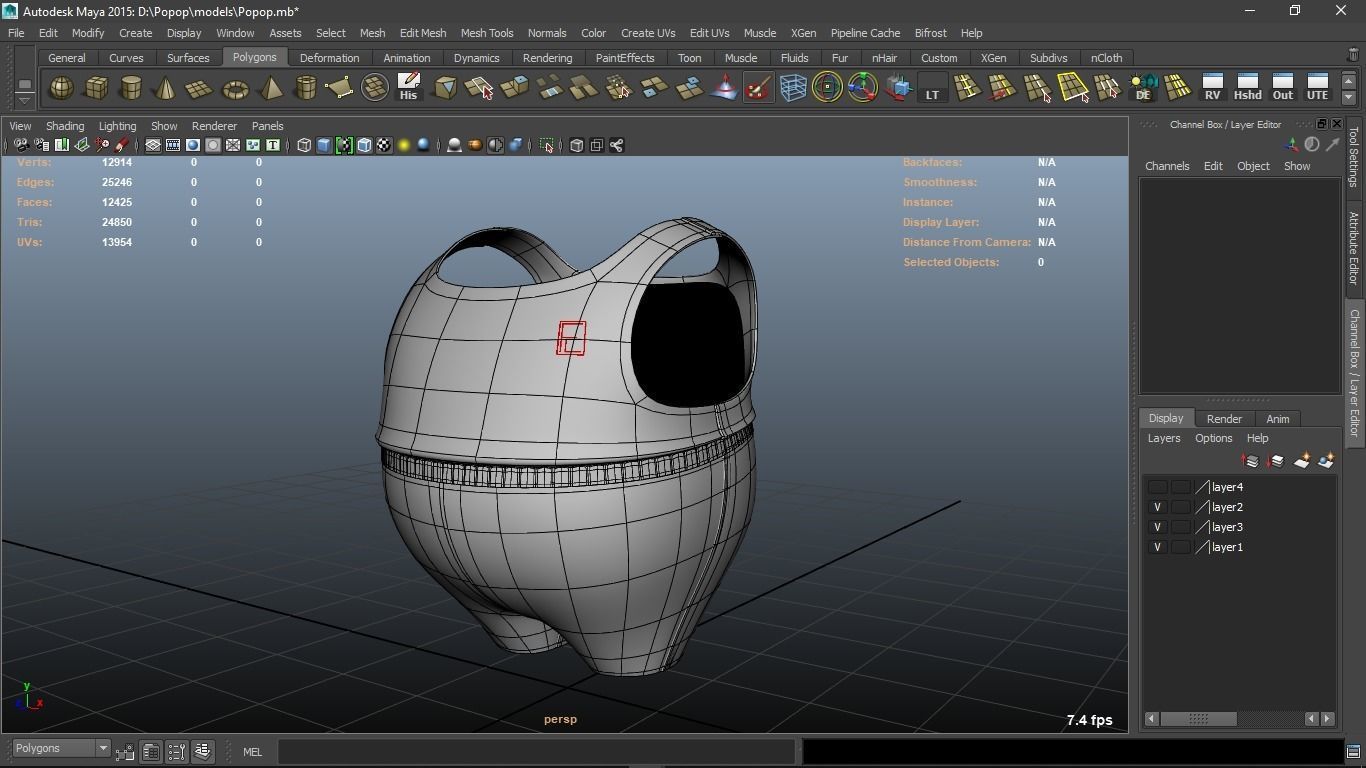This screenshot has height=768, width=1366.
Task: Toggle visibility V box for layer2
Action: pyautogui.click(x=1157, y=507)
